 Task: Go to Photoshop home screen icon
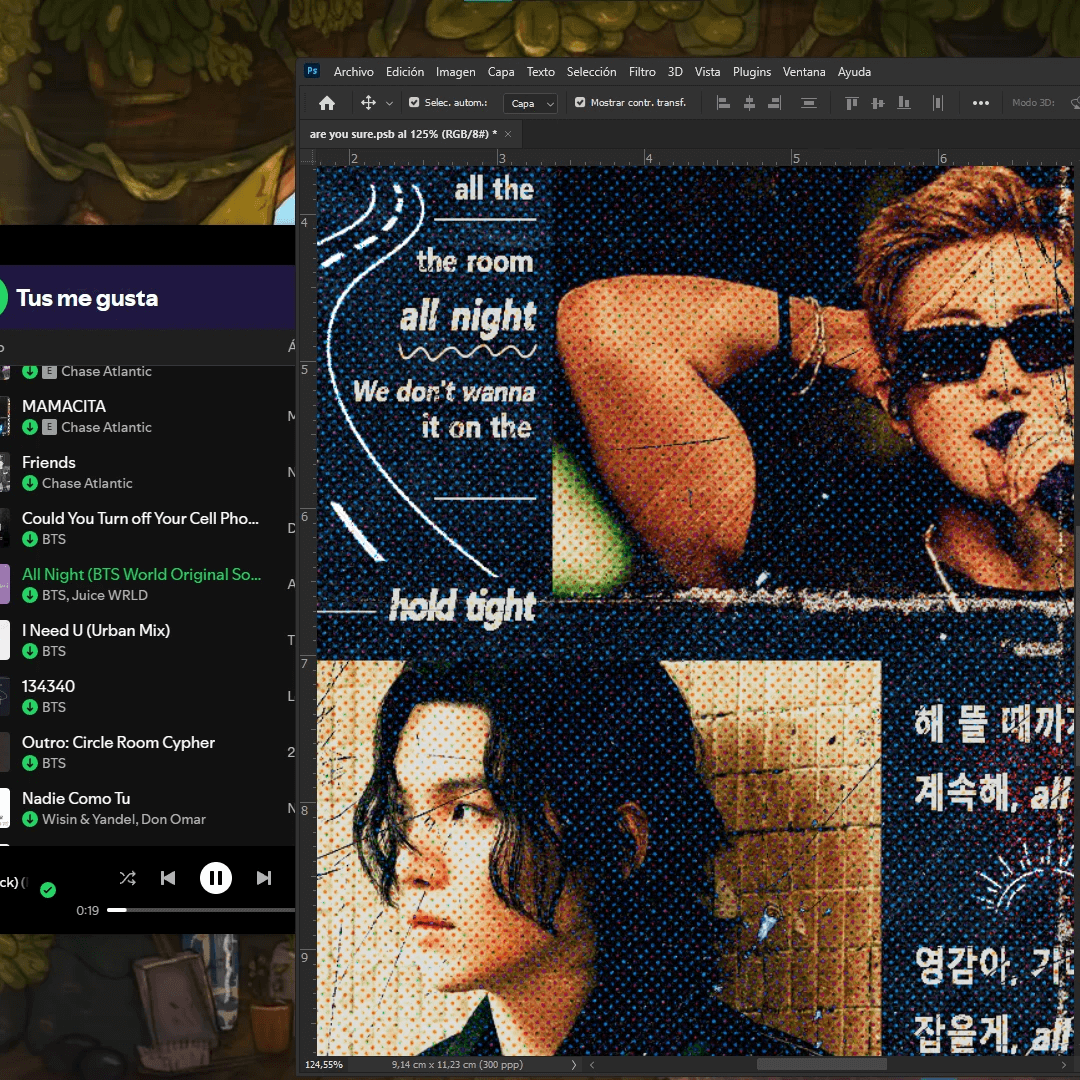(x=327, y=103)
